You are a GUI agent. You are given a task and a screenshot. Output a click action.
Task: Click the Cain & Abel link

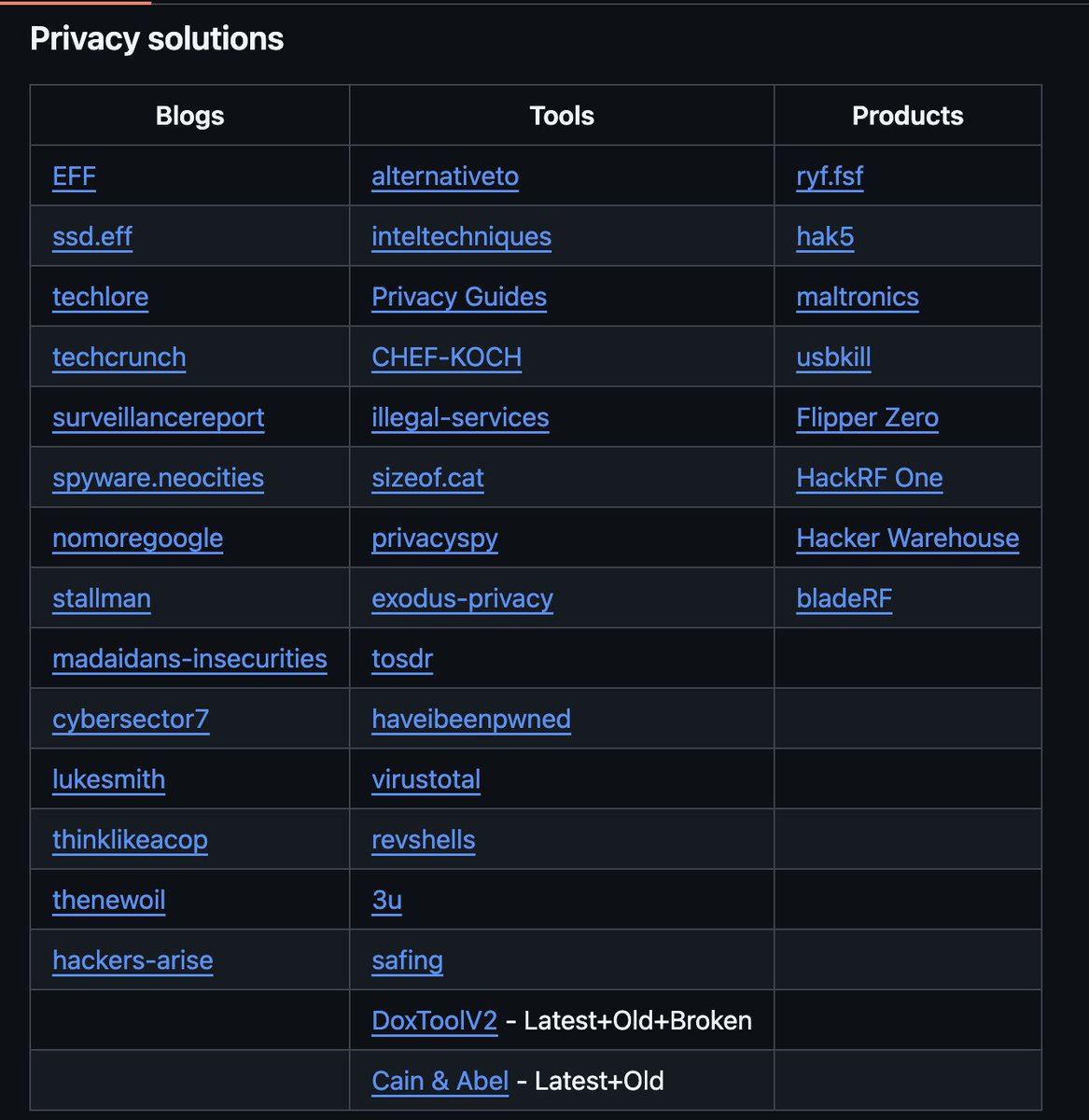(440, 1081)
